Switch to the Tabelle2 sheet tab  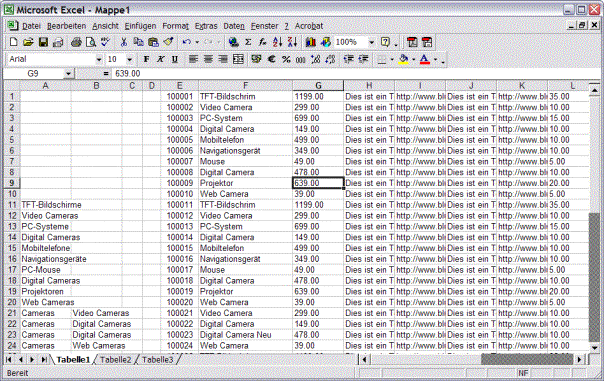pos(115,360)
